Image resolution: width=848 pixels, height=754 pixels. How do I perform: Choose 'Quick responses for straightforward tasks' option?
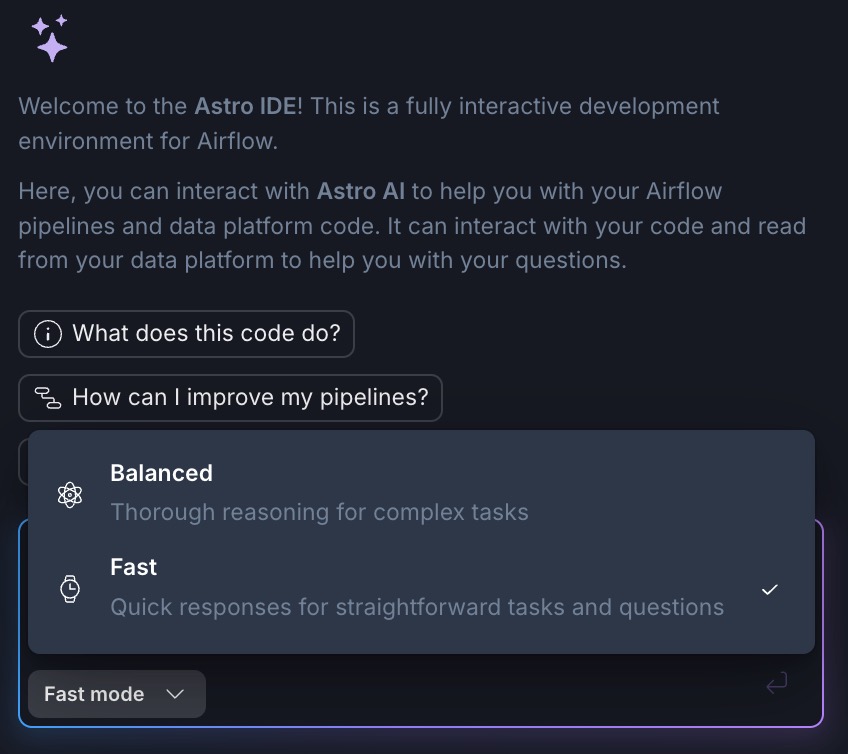[416, 607]
